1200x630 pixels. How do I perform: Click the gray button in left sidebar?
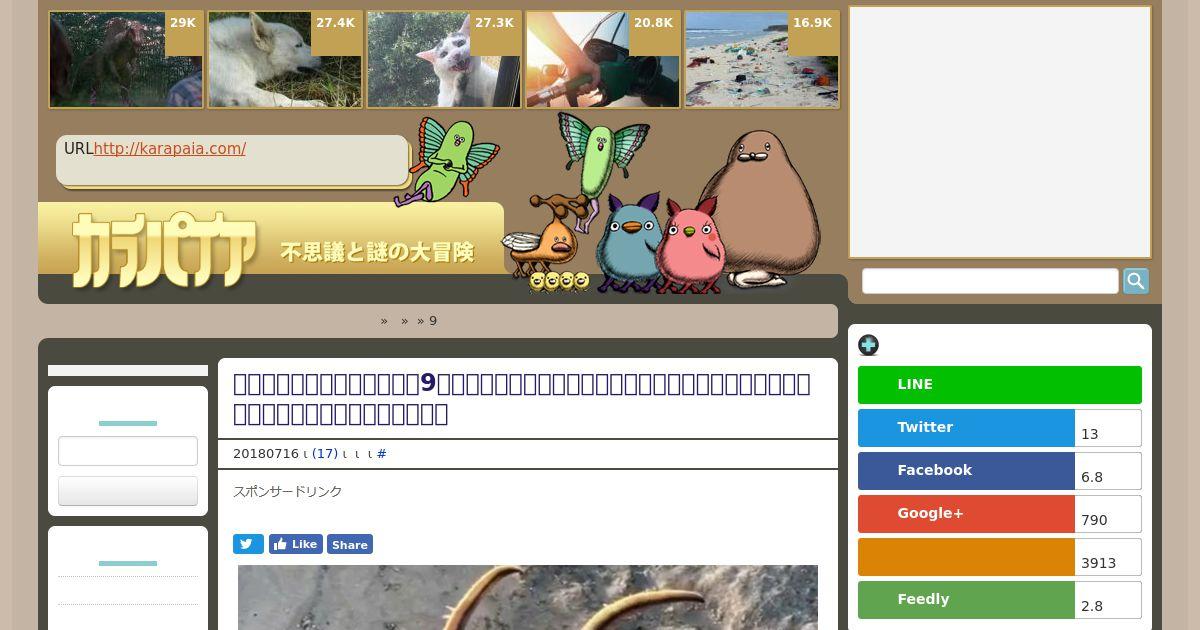128,491
